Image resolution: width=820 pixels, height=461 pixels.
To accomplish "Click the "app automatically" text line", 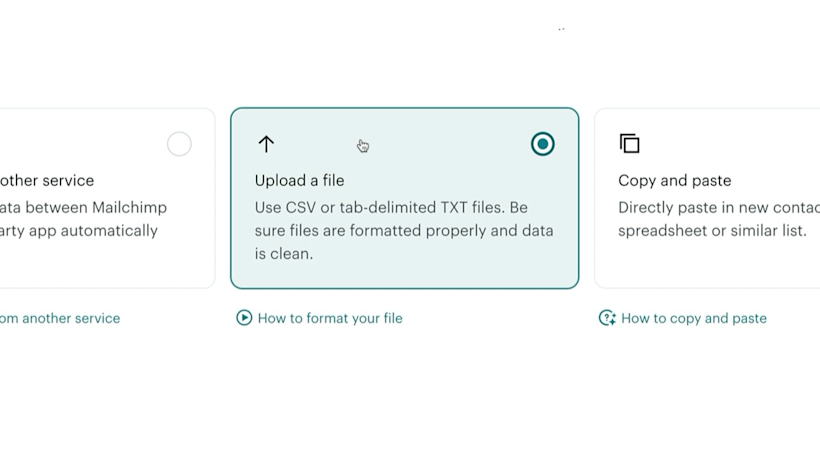I will pos(79,230).
